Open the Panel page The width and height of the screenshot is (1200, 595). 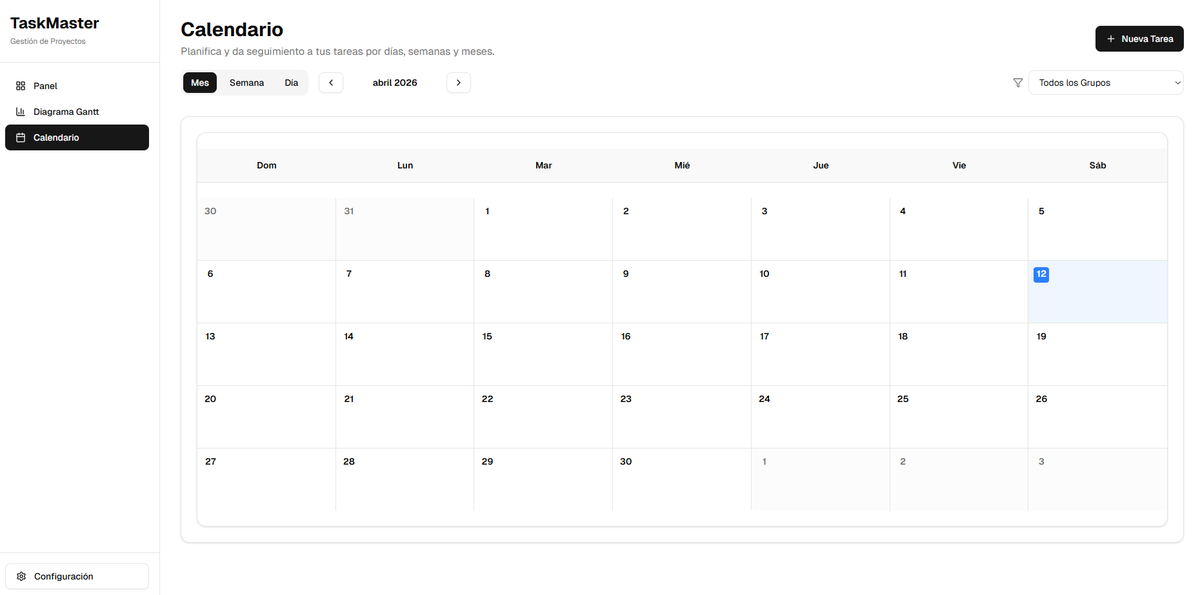coord(77,86)
